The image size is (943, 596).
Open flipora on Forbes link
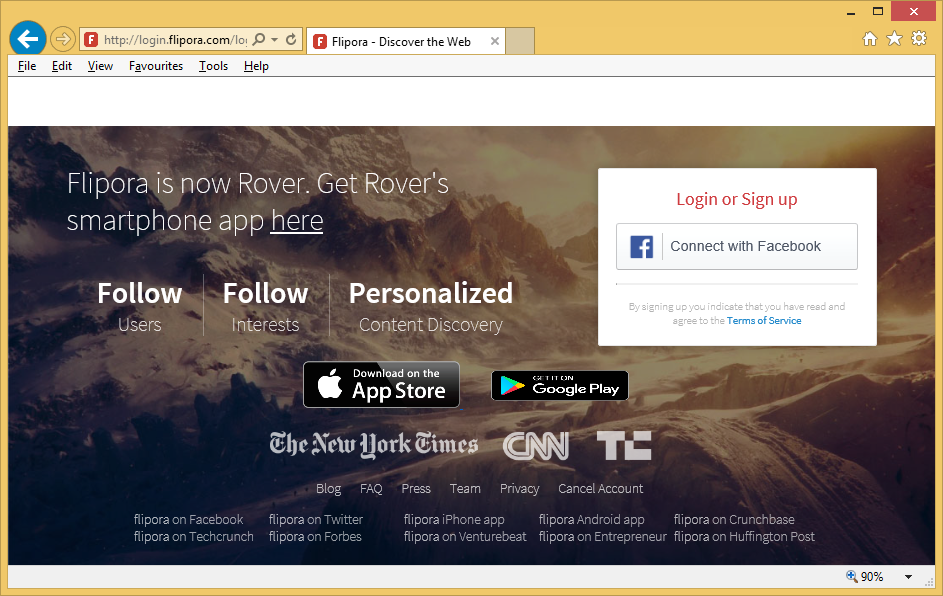(315, 536)
